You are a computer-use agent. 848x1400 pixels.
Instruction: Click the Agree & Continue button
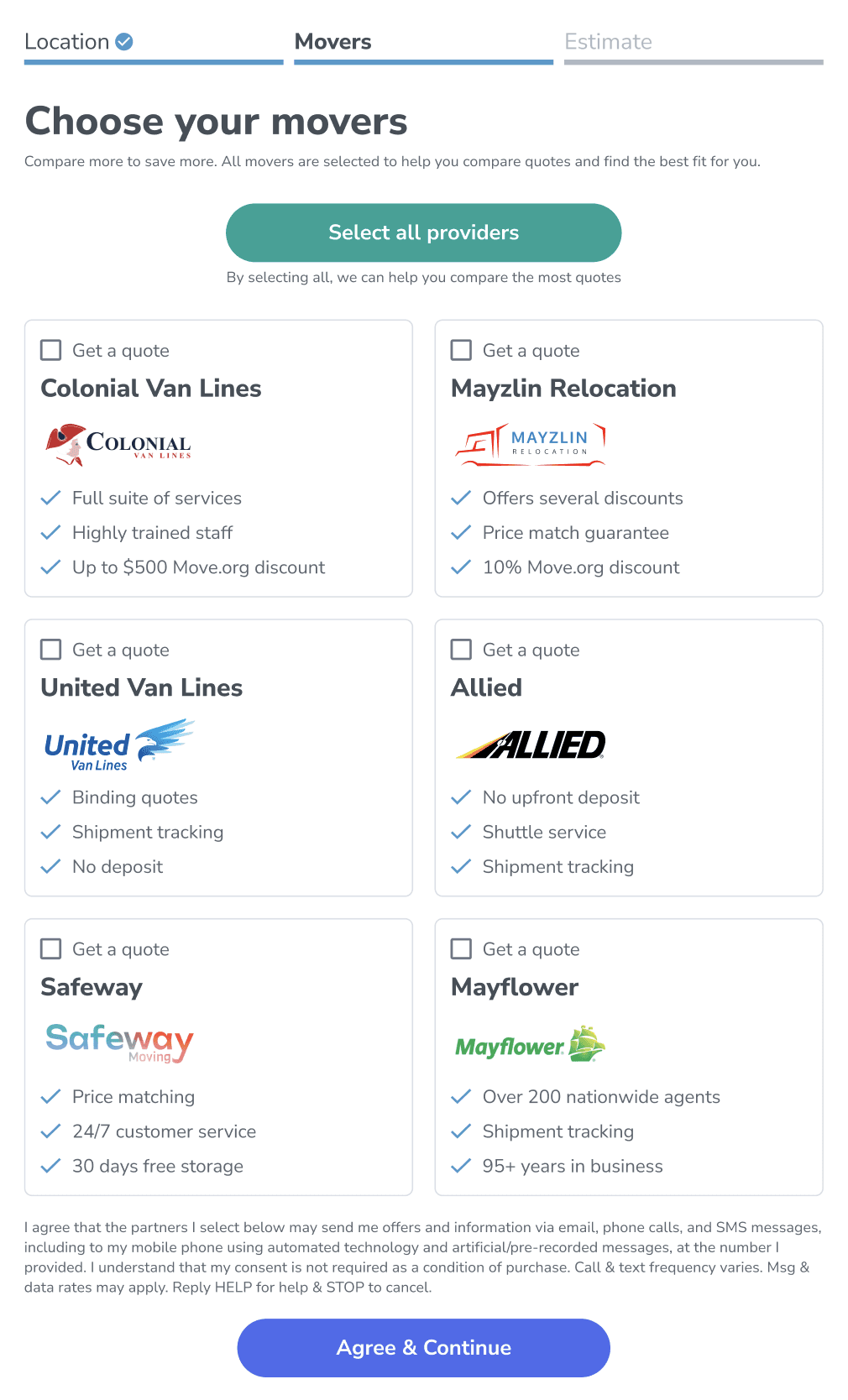(423, 1347)
